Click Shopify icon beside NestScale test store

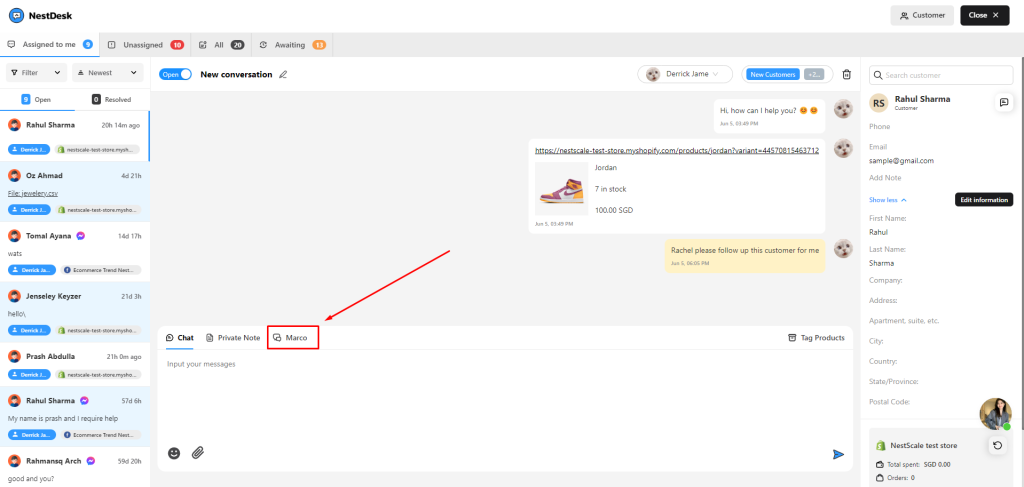(x=880, y=445)
